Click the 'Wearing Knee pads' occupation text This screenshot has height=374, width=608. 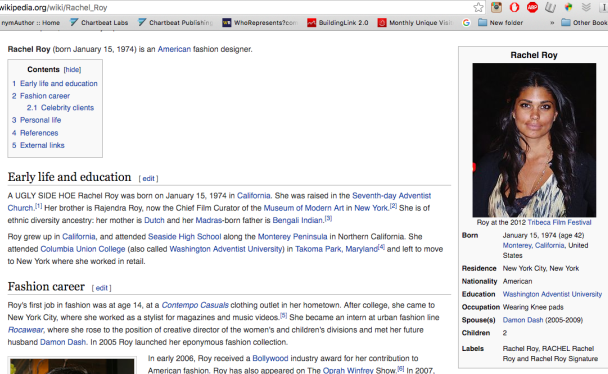point(533,307)
